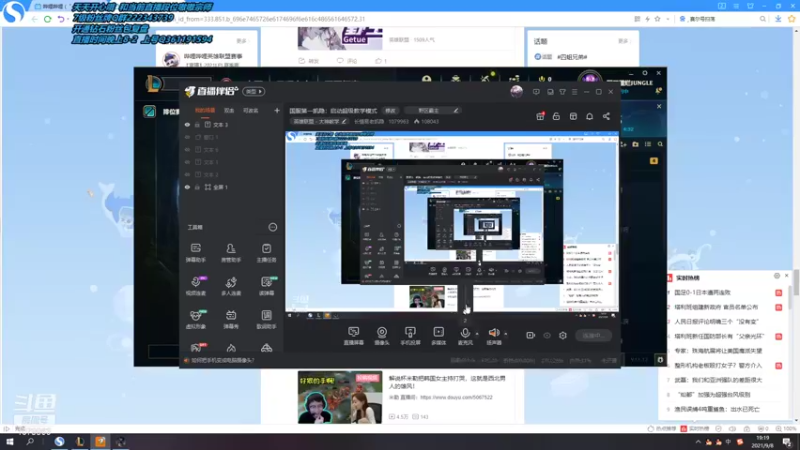Toggle visibility eye for 全屏 1 layer

pyautogui.click(x=187, y=187)
